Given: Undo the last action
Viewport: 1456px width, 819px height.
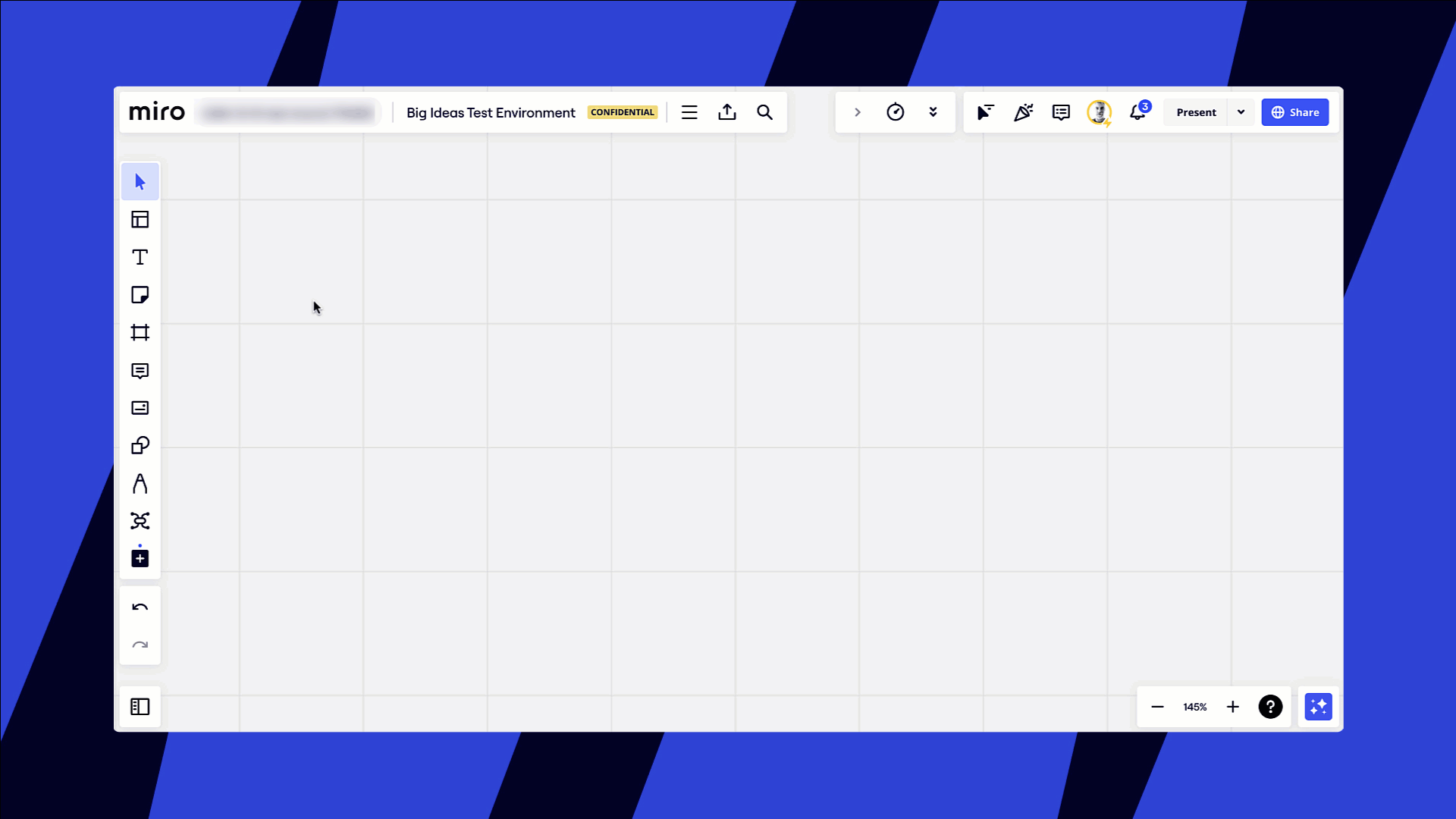Looking at the screenshot, I should (x=140, y=606).
